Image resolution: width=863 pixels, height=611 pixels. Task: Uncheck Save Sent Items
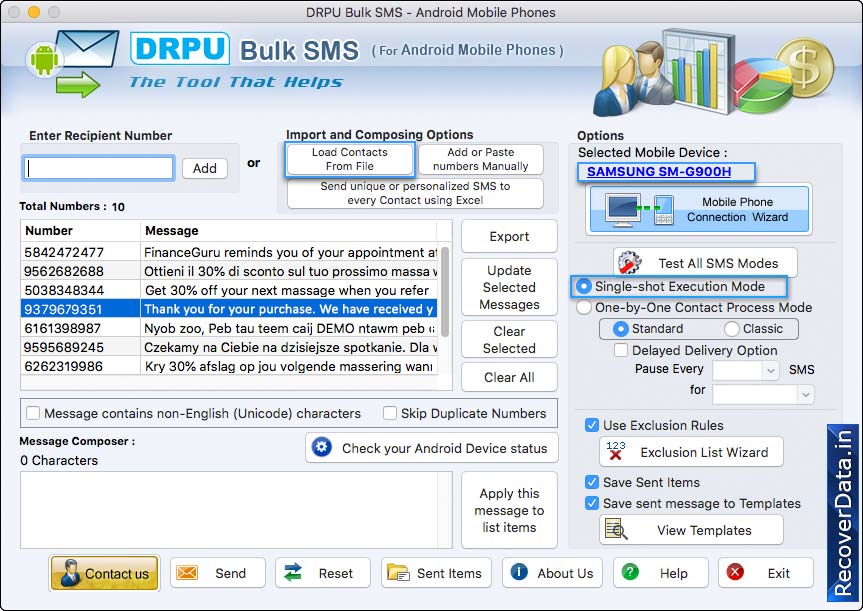coord(592,482)
